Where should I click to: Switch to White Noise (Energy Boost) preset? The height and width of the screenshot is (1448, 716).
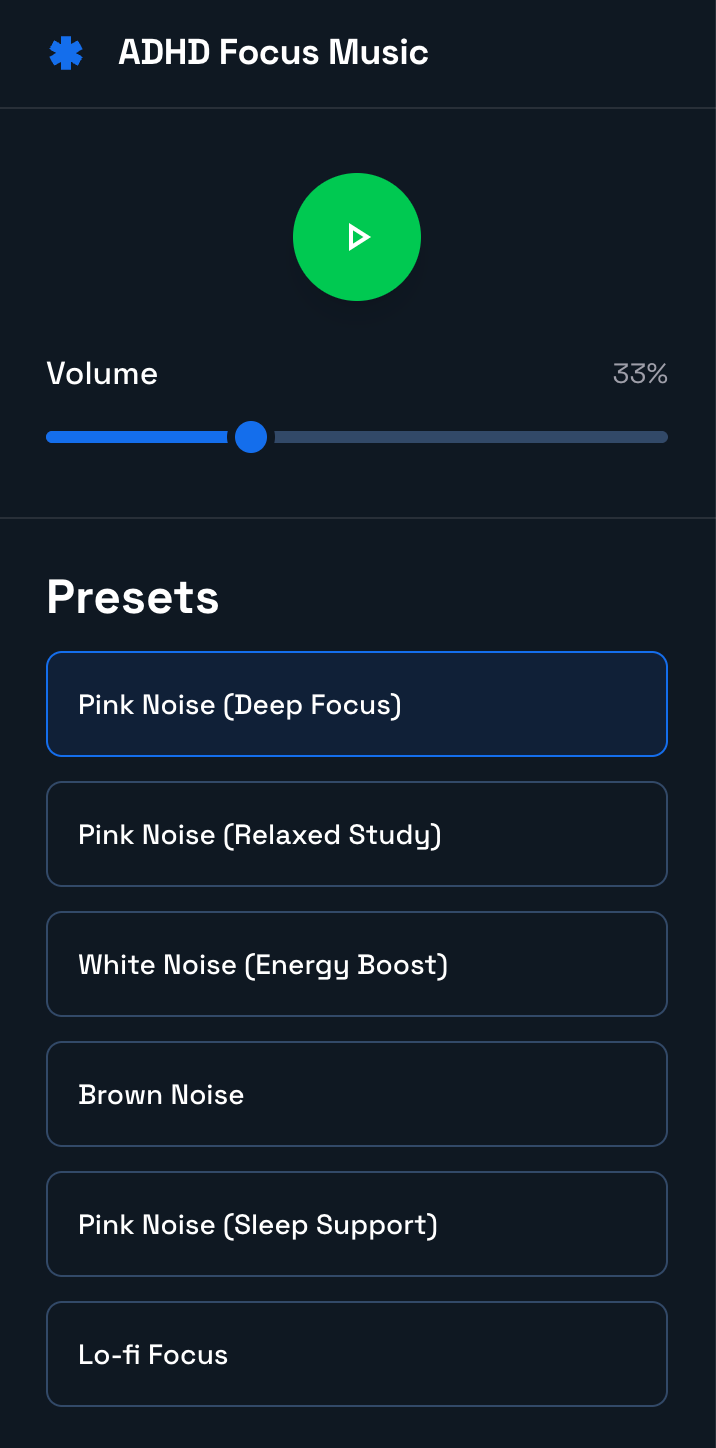(357, 964)
